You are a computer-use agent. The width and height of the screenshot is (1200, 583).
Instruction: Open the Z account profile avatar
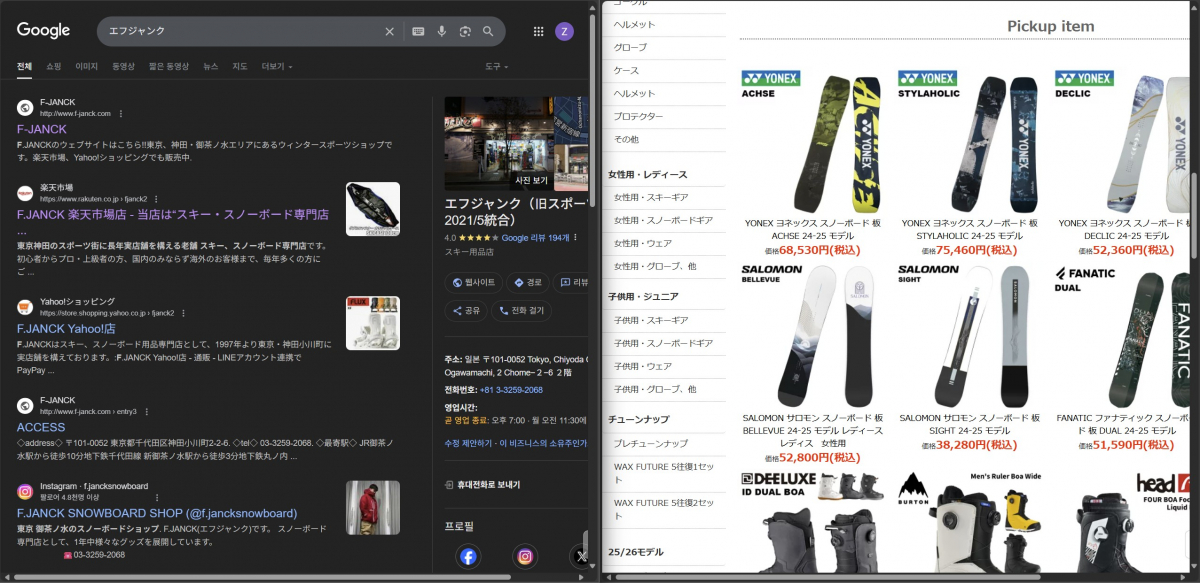pos(564,31)
